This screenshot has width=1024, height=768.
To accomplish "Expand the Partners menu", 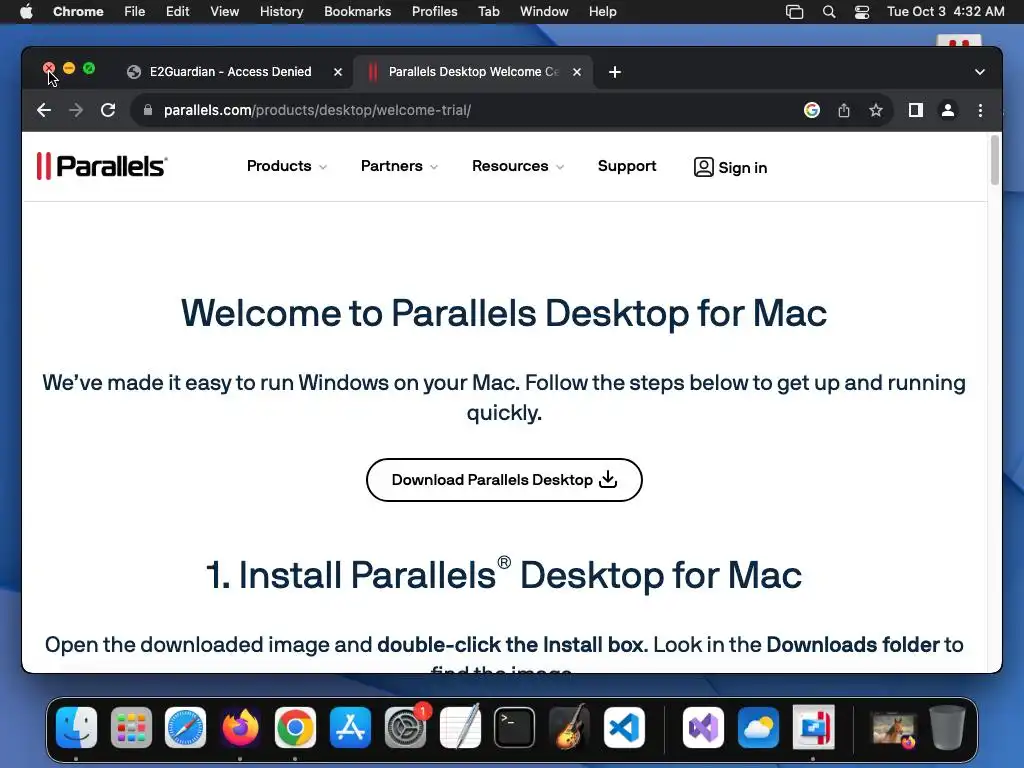I will (399, 166).
